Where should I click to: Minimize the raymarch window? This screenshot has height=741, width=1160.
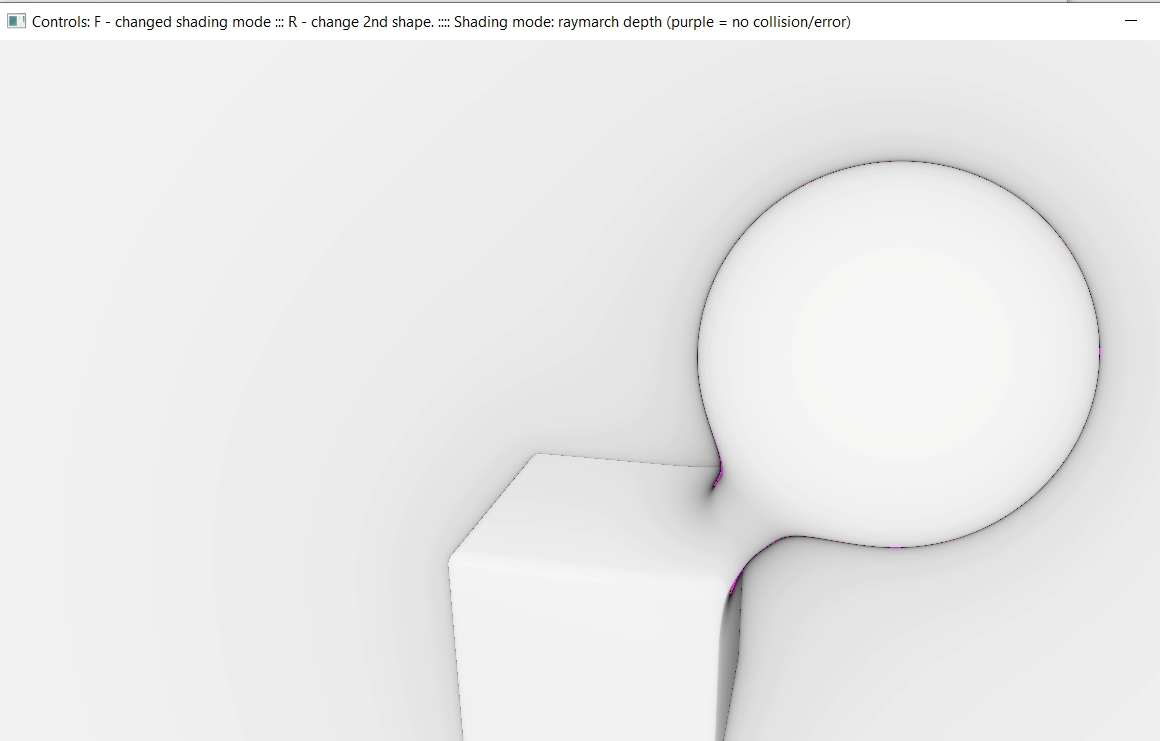[x=1131, y=21]
